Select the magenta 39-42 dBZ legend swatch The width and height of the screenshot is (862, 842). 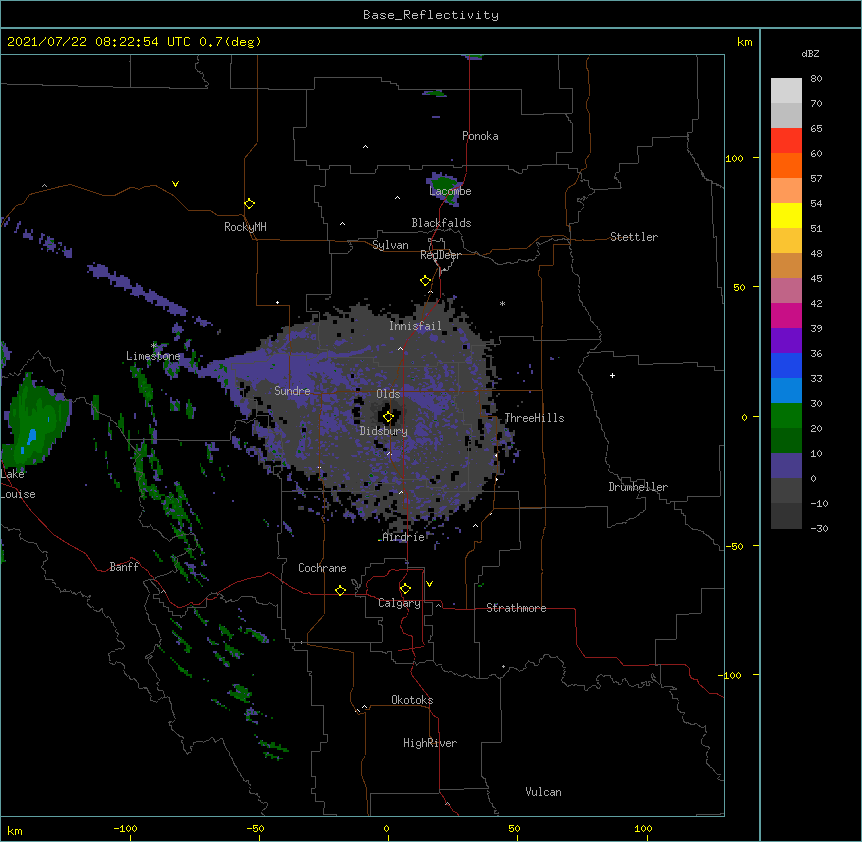pos(786,315)
